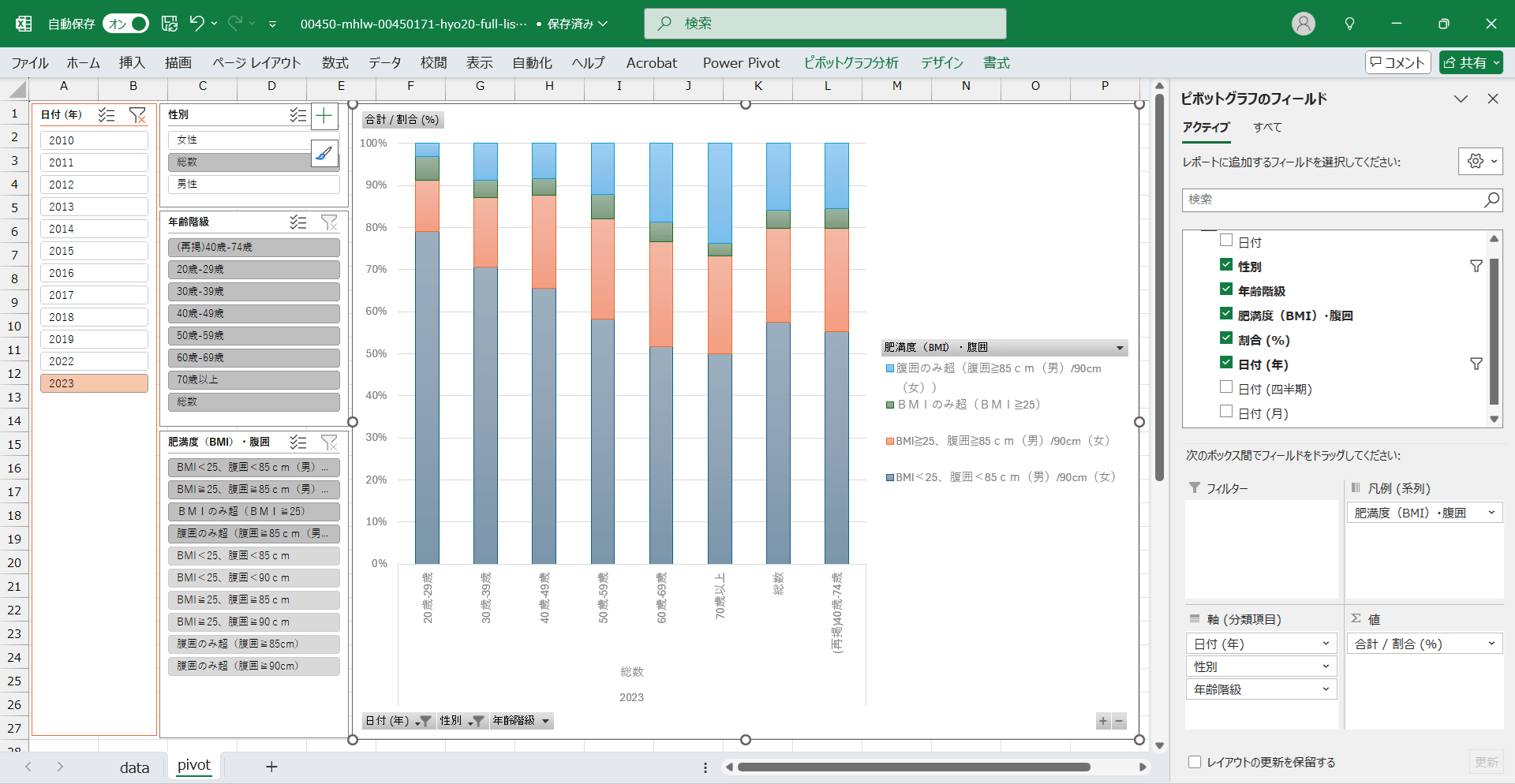1515x784 pixels.
Task: Select 2022 in the year slicer
Action: pyautogui.click(x=94, y=361)
